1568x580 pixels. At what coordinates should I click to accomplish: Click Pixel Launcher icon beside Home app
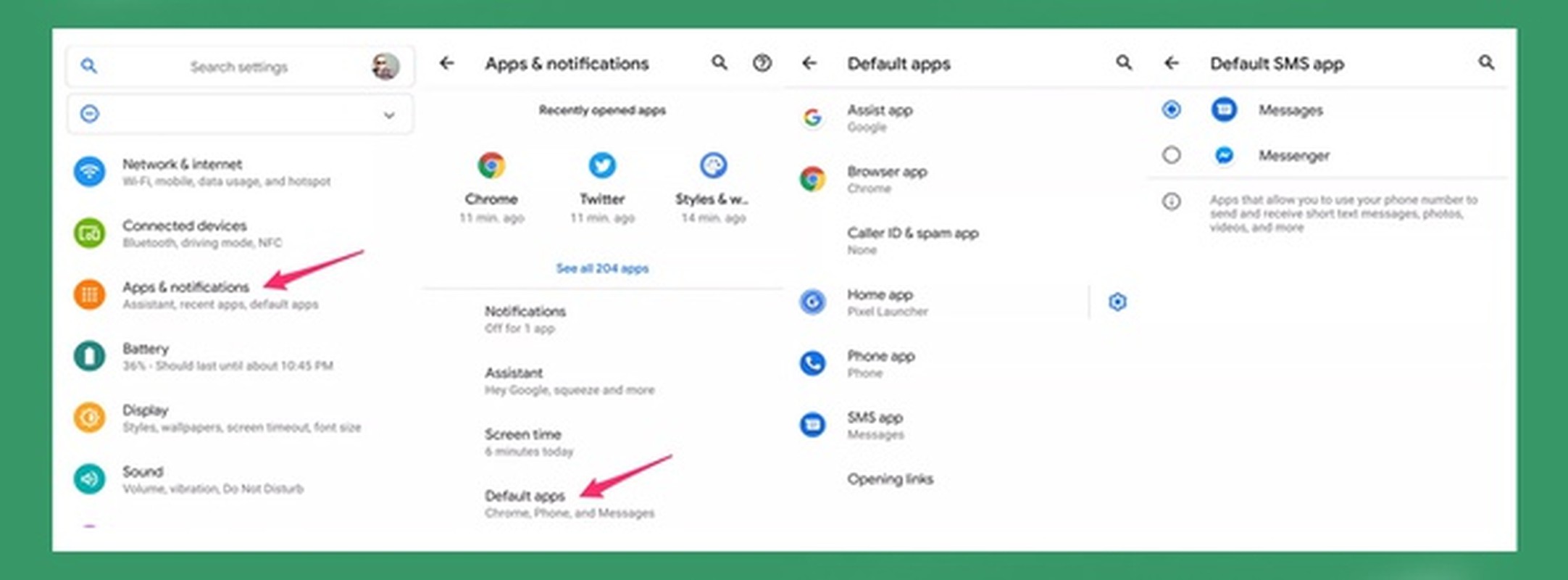(x=812, y=302)
